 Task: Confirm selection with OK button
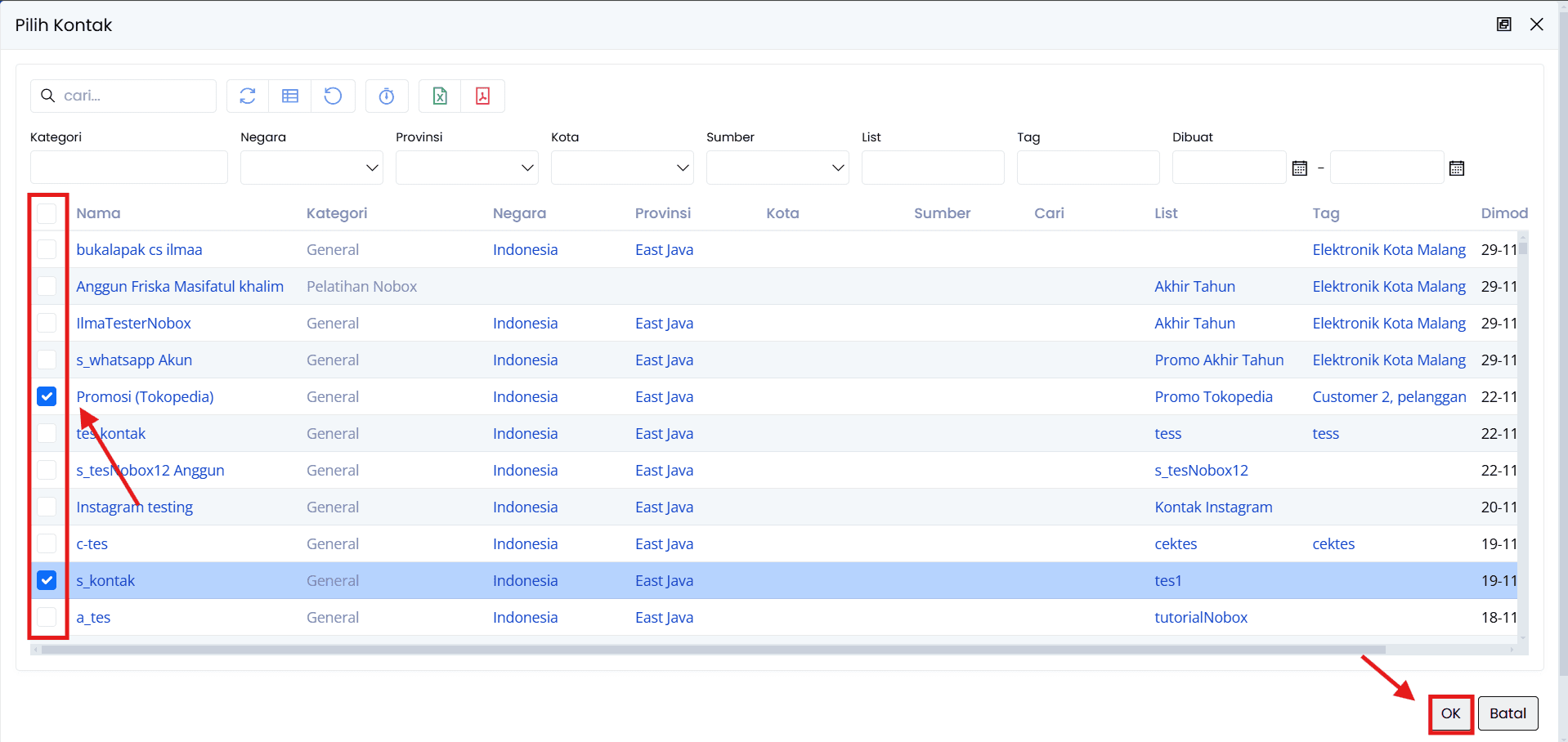click(1450, 713)
